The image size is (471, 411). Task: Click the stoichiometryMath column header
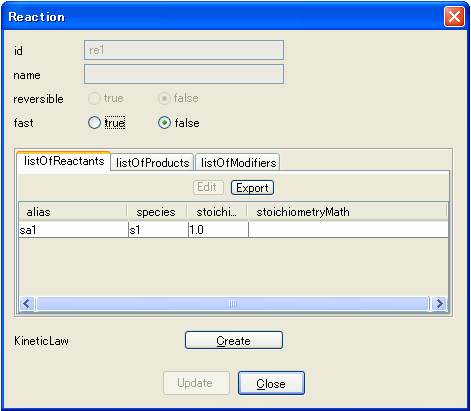pos(347,212)
